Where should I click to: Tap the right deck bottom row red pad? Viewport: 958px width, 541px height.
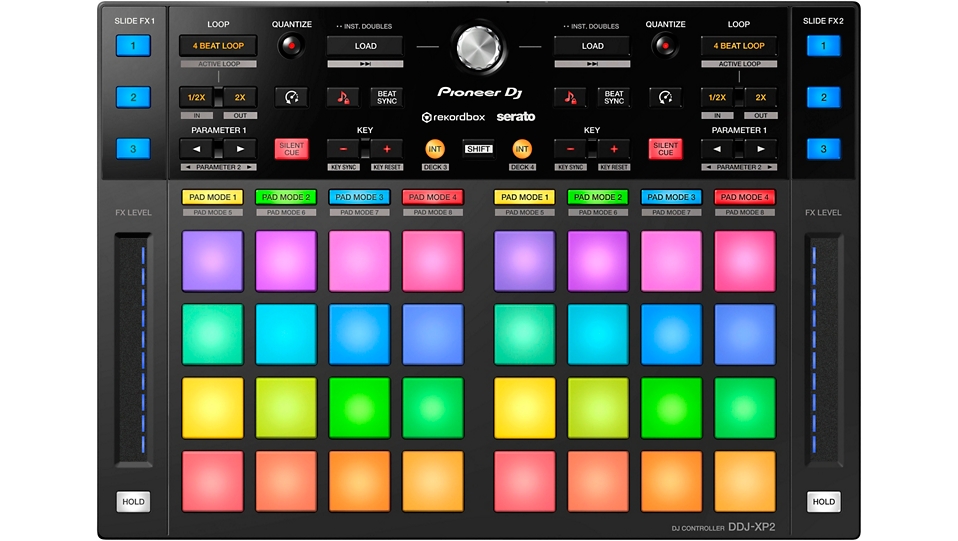525,481
